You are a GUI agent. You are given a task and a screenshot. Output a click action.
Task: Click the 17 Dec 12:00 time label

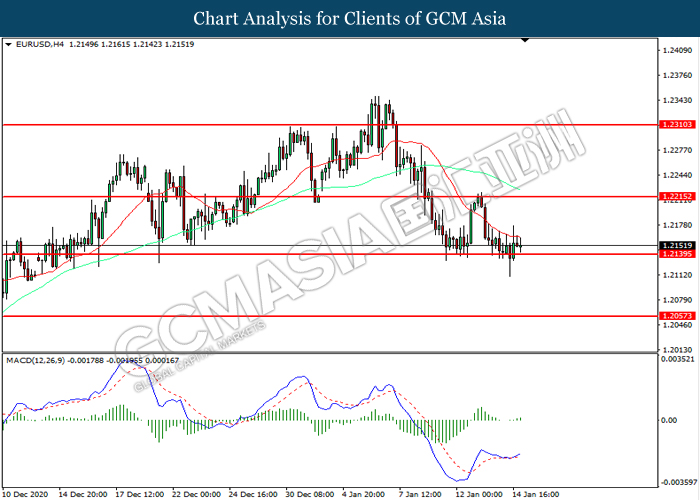139,494
